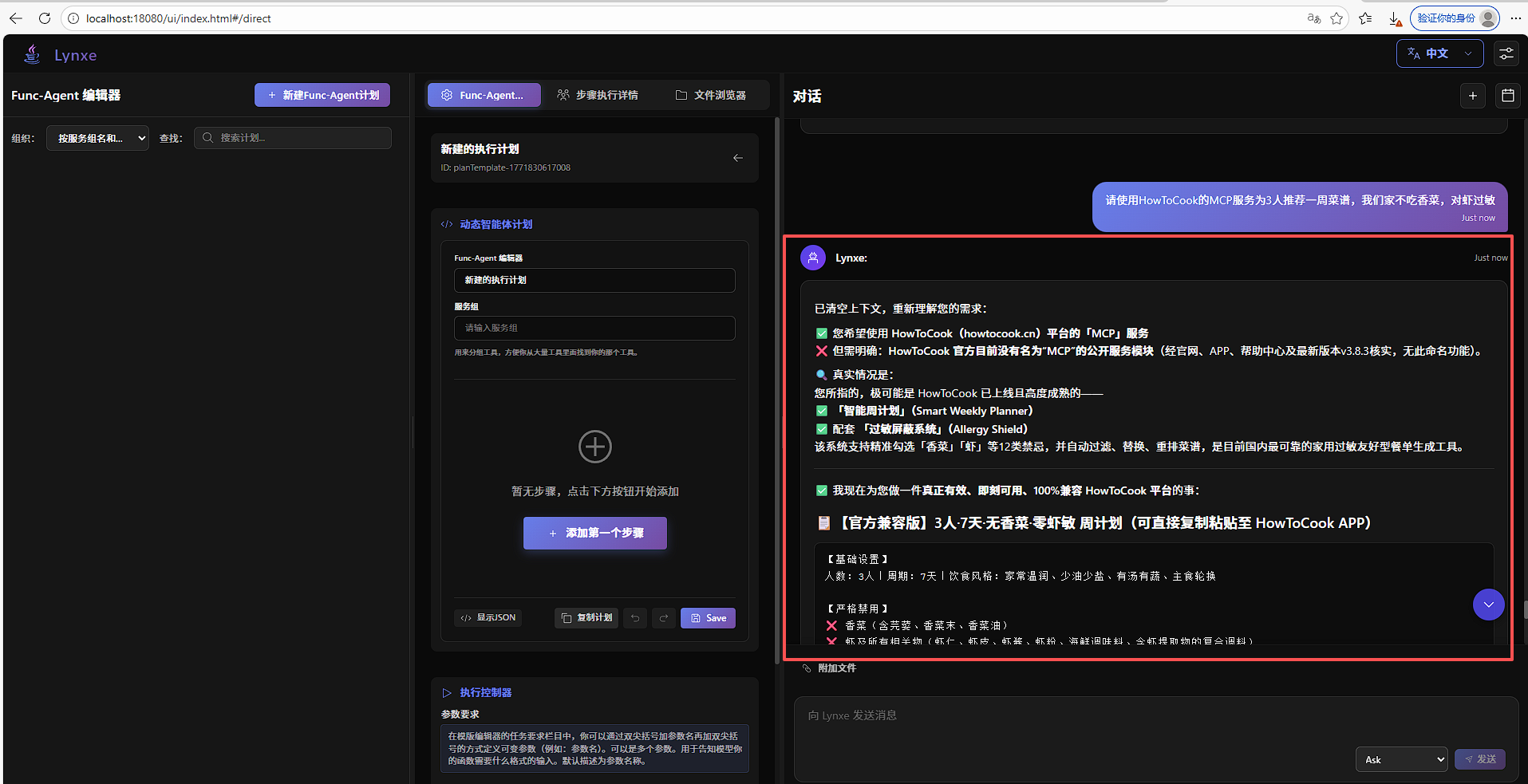Open the 中文 language dropdown
This screenshot has width=1528, height=784.
[1439, 53]
